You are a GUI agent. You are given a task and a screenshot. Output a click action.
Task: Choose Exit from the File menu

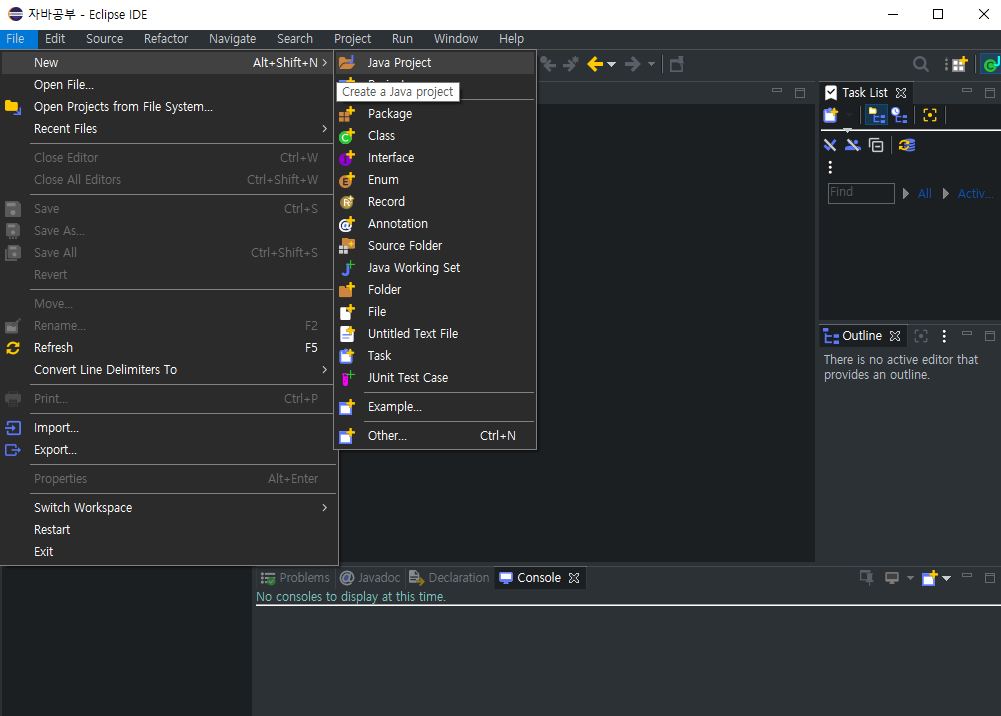pyautogui.click(x=168, y=551)
